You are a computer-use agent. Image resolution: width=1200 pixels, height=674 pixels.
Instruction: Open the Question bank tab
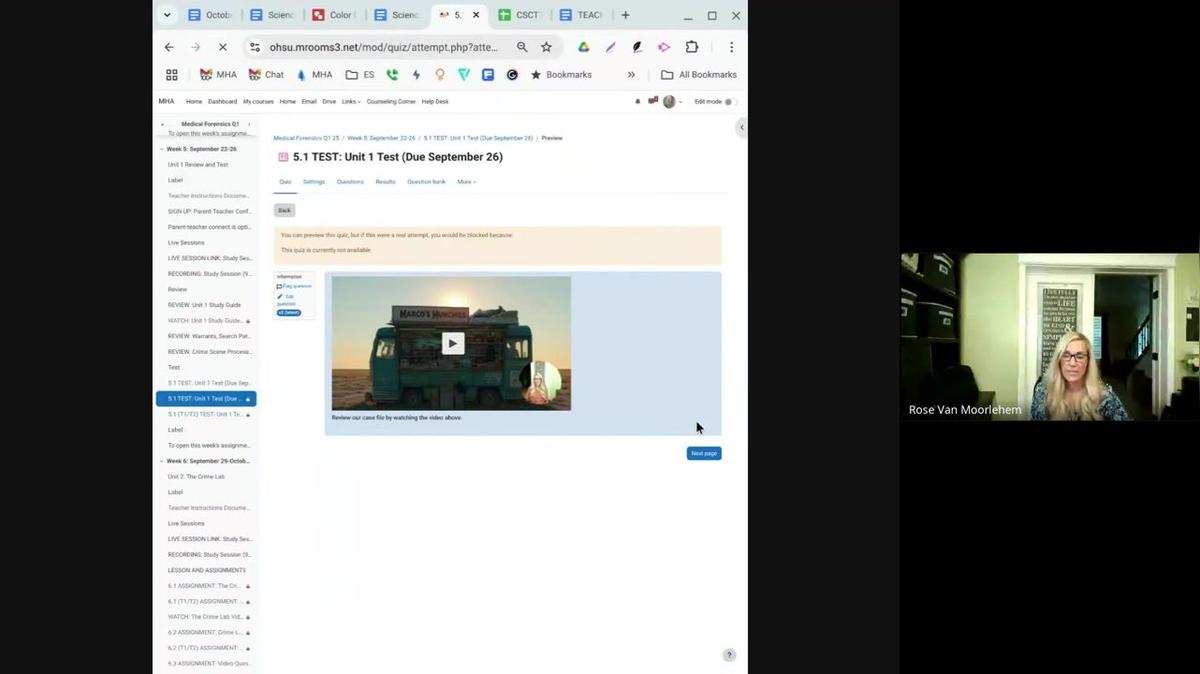click(x=426, y=182)
